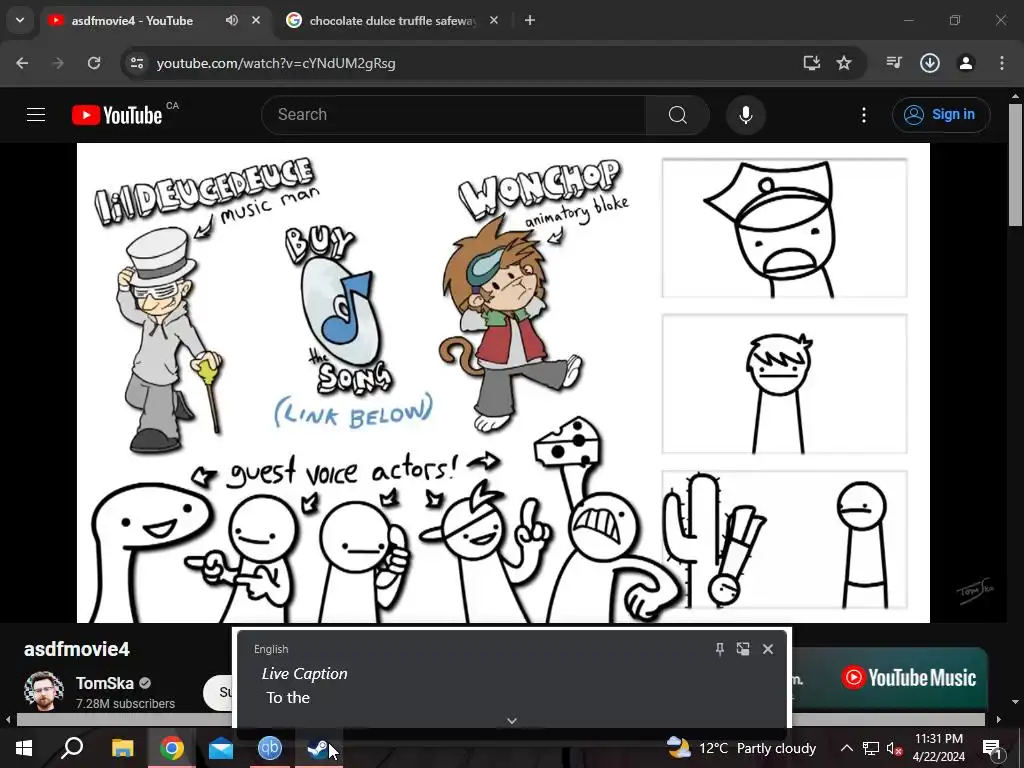Click the horizontal scrollbar right arrow
Screen dimensions: 1024x768
click(999, 719)
